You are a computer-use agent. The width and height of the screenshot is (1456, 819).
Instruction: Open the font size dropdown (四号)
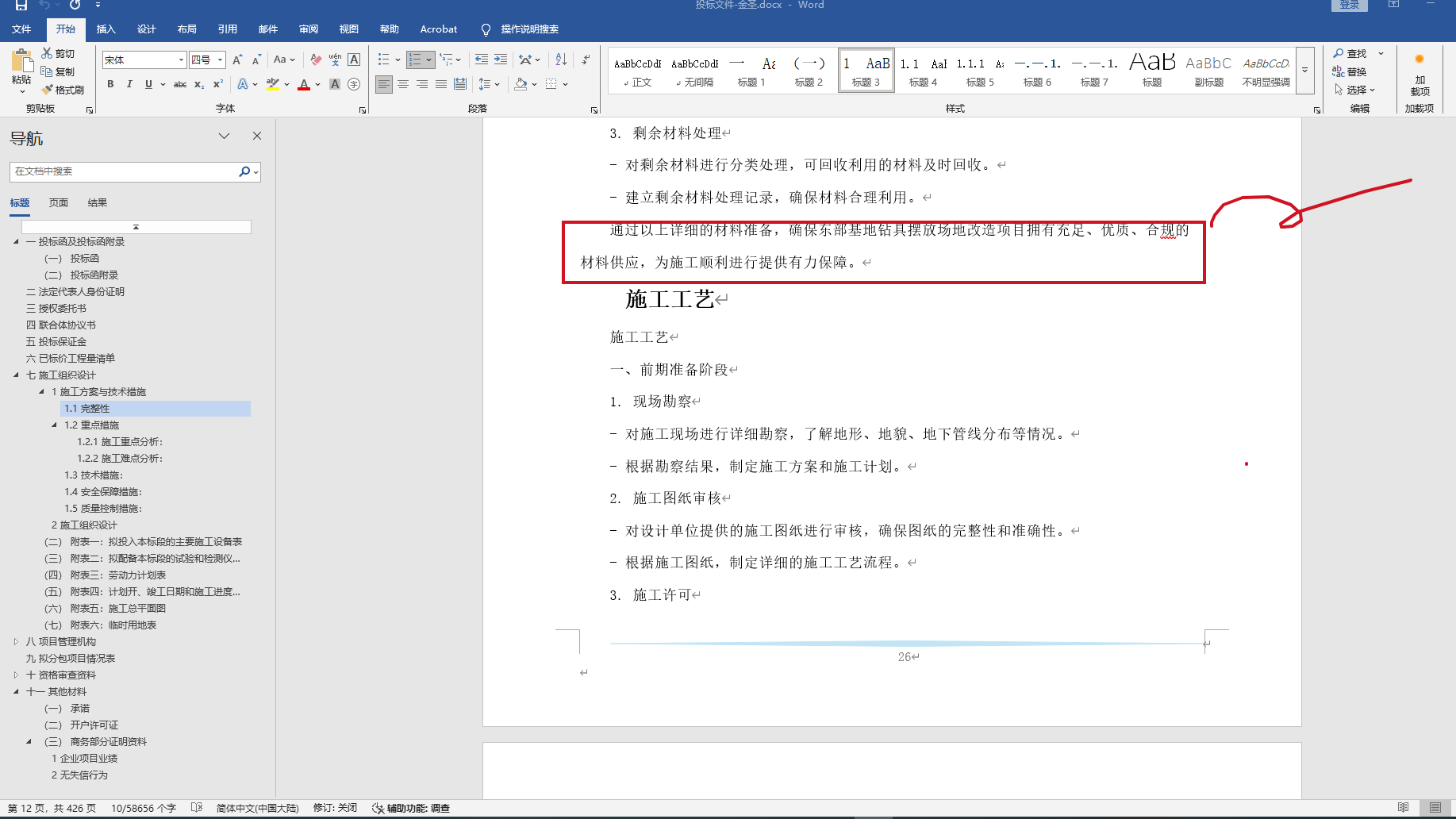click(x=221, y=60)
